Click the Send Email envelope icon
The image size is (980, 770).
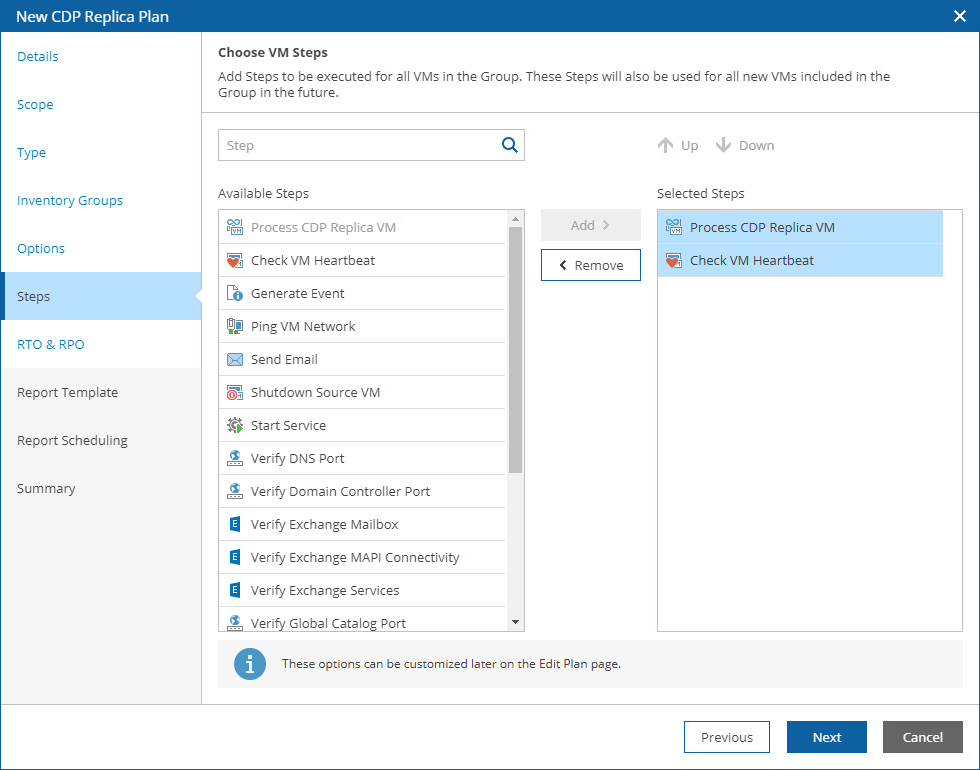(x=235, y=360)
